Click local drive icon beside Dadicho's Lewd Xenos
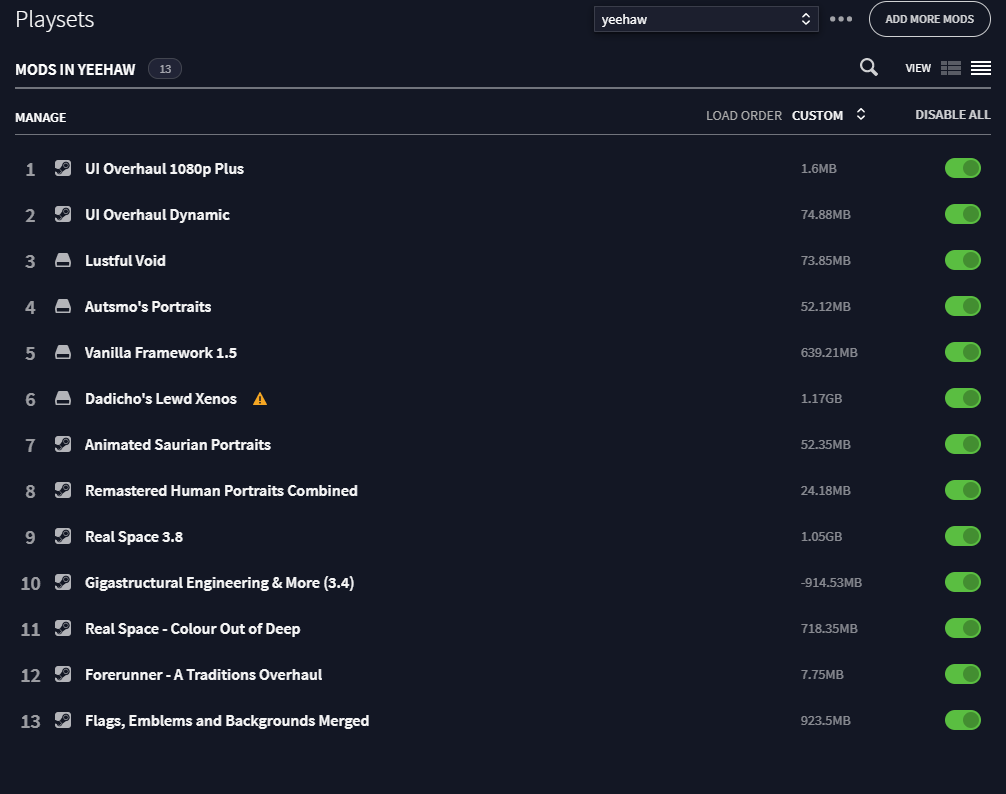 63,398
